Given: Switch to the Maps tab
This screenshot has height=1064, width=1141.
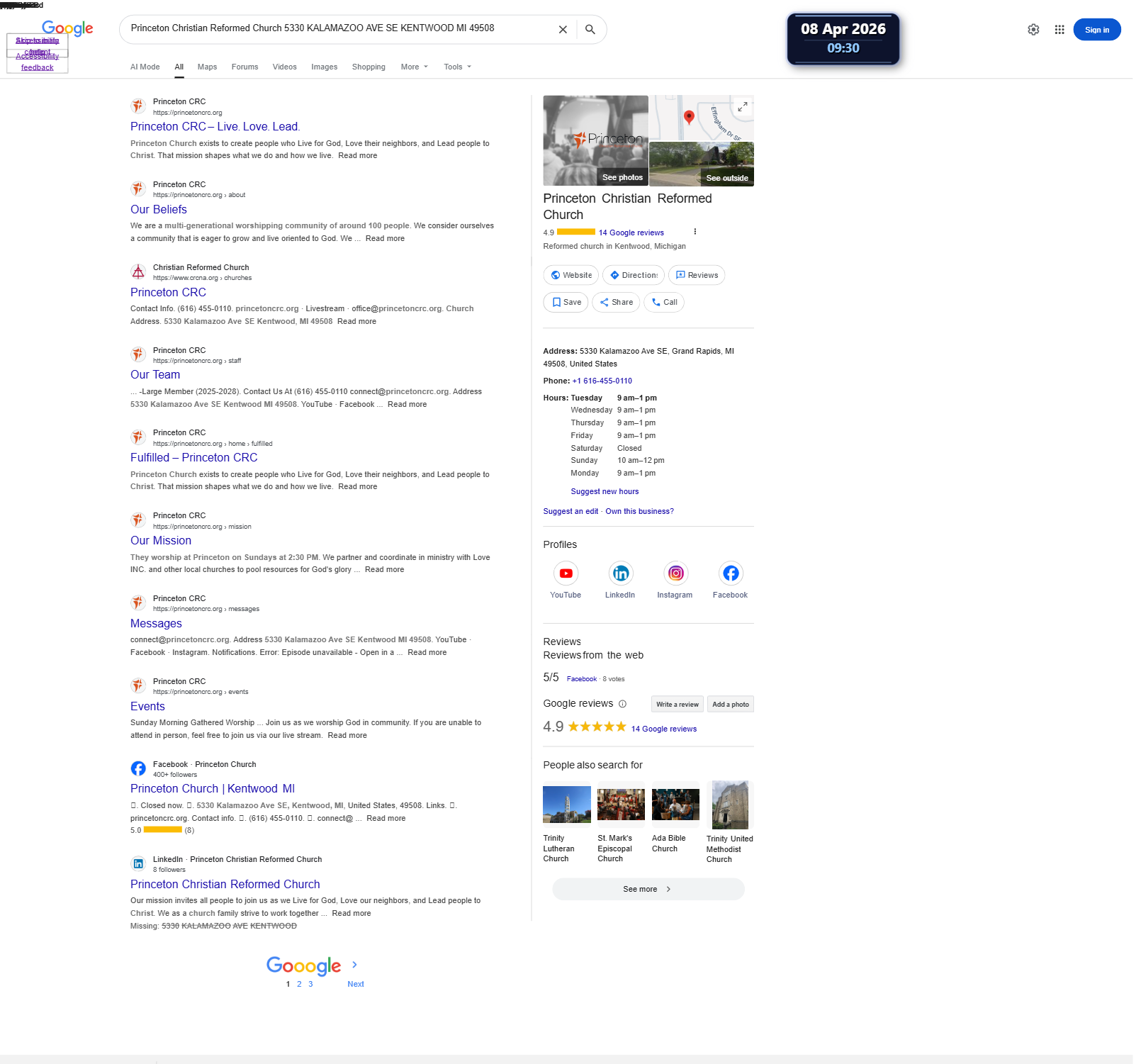Looking at the screenshot, I should 207,67.
